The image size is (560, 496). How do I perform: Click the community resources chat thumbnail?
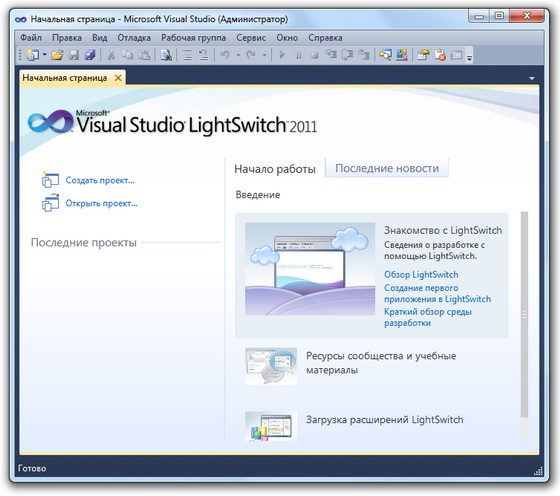tap(271, 366)
